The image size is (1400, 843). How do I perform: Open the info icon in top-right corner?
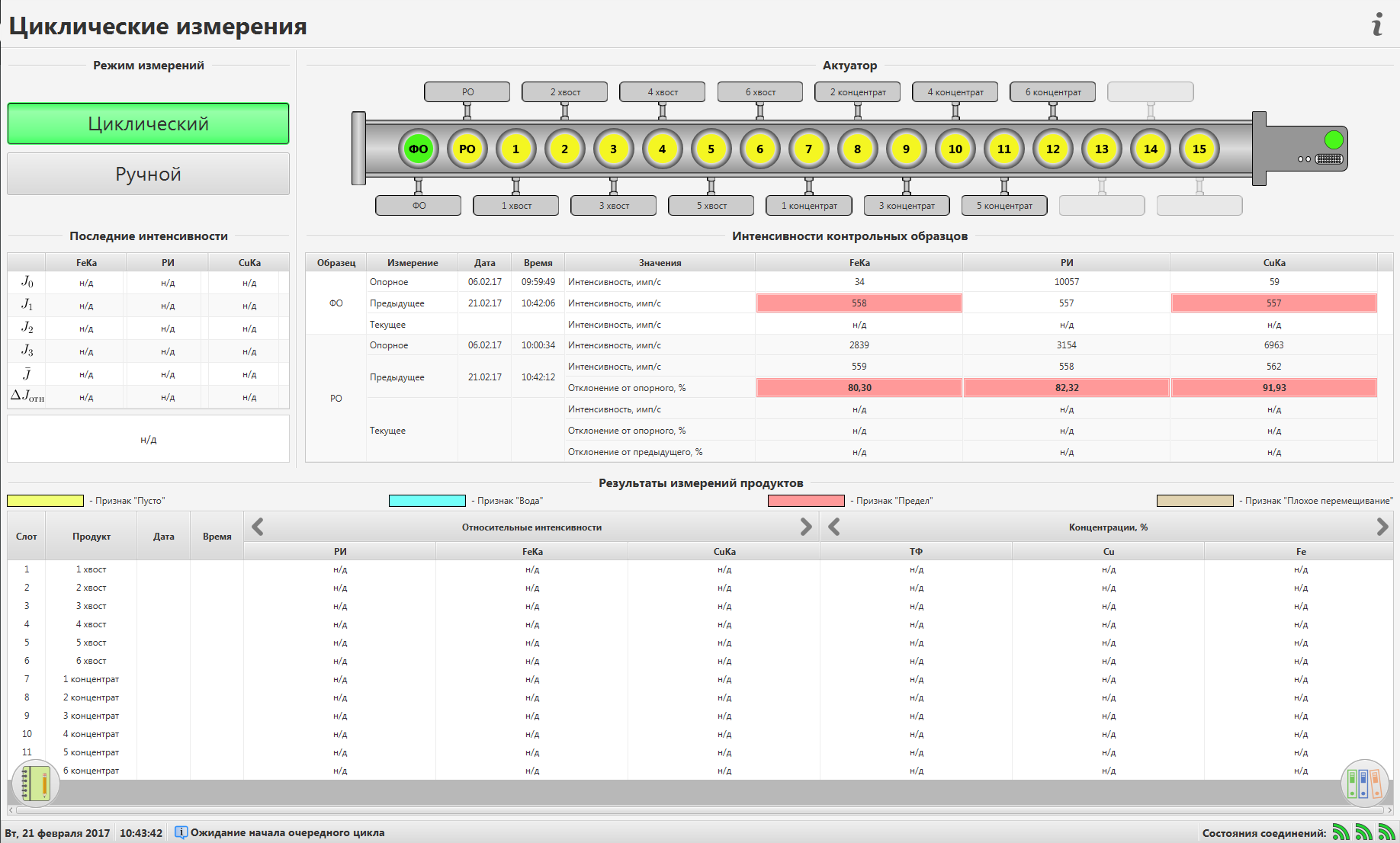click(1377, 25)
